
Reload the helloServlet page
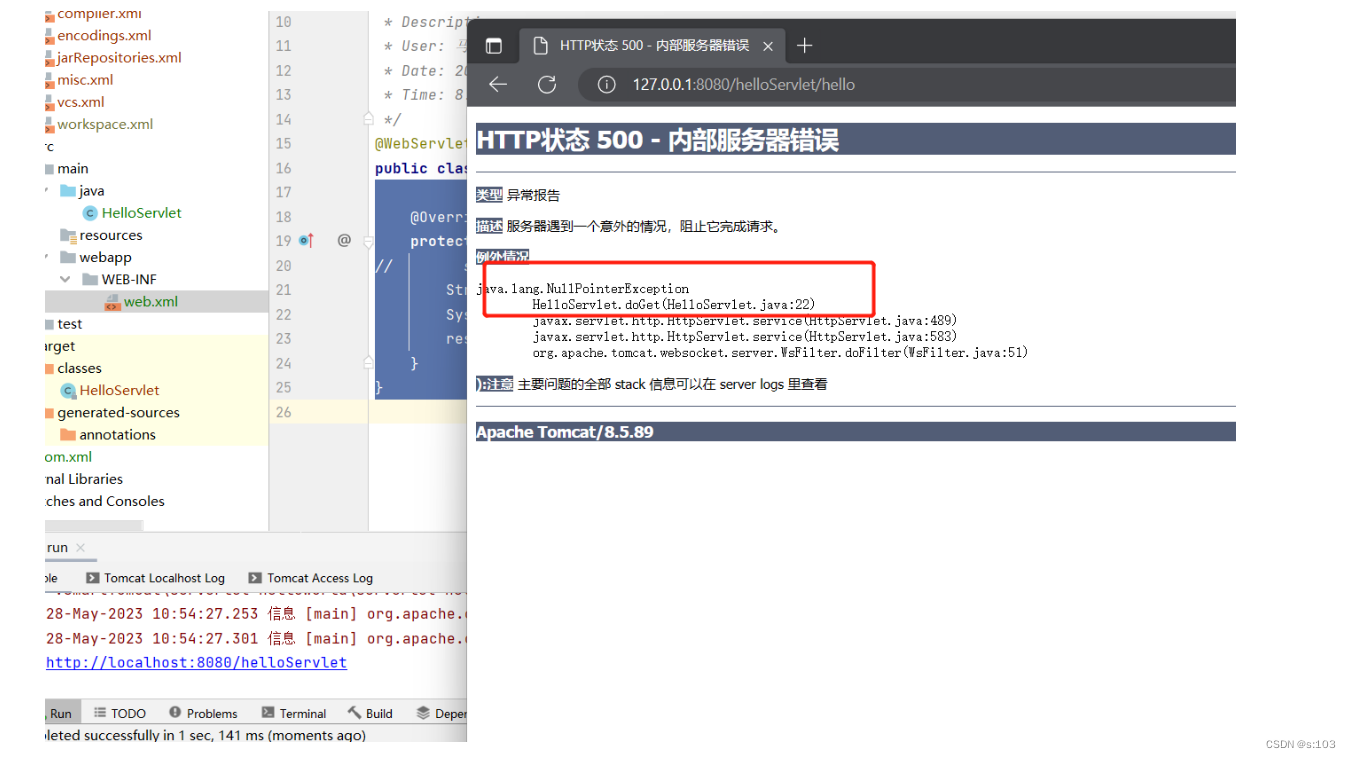(547, 85)
